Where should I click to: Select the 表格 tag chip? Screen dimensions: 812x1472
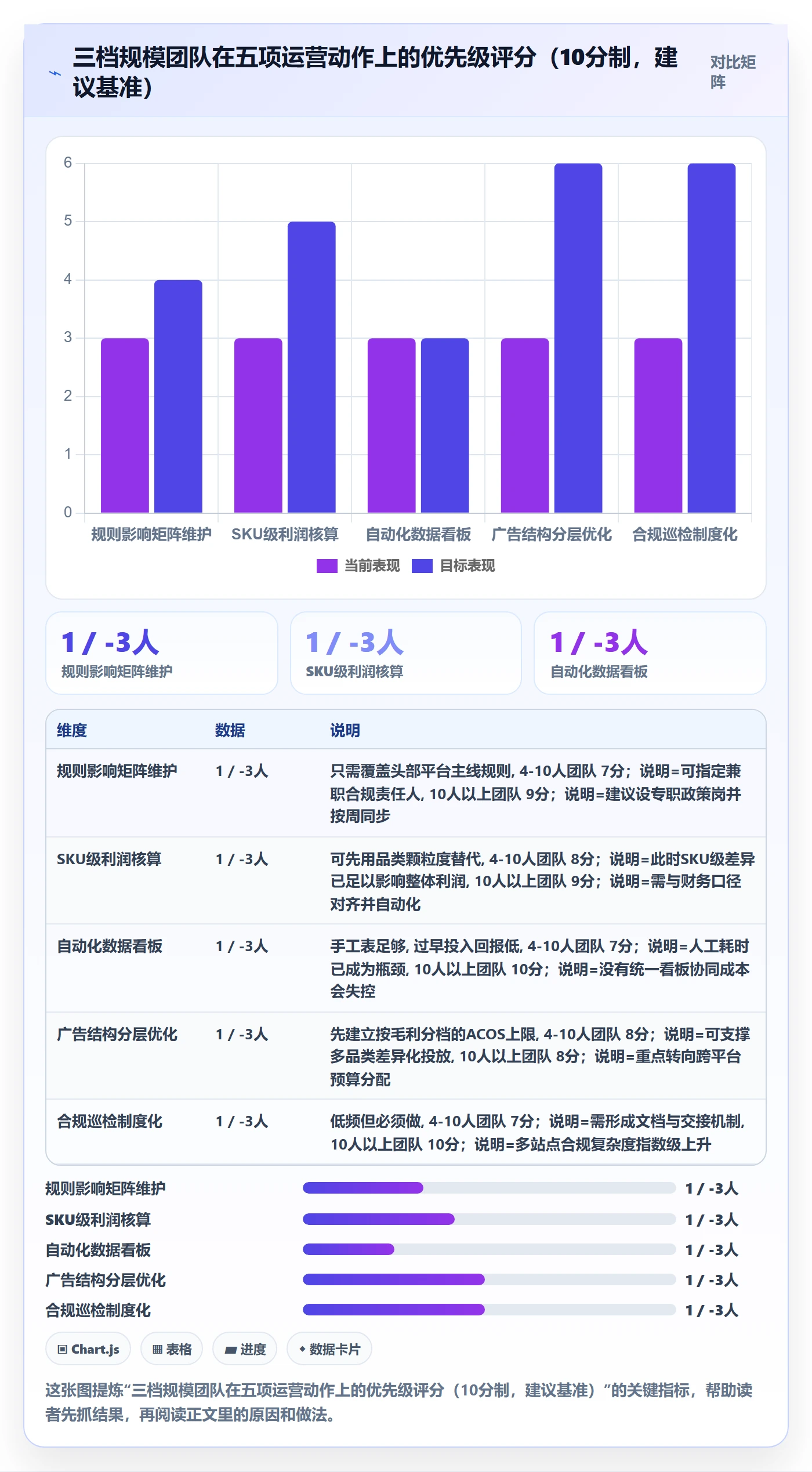click(172, 1349)
